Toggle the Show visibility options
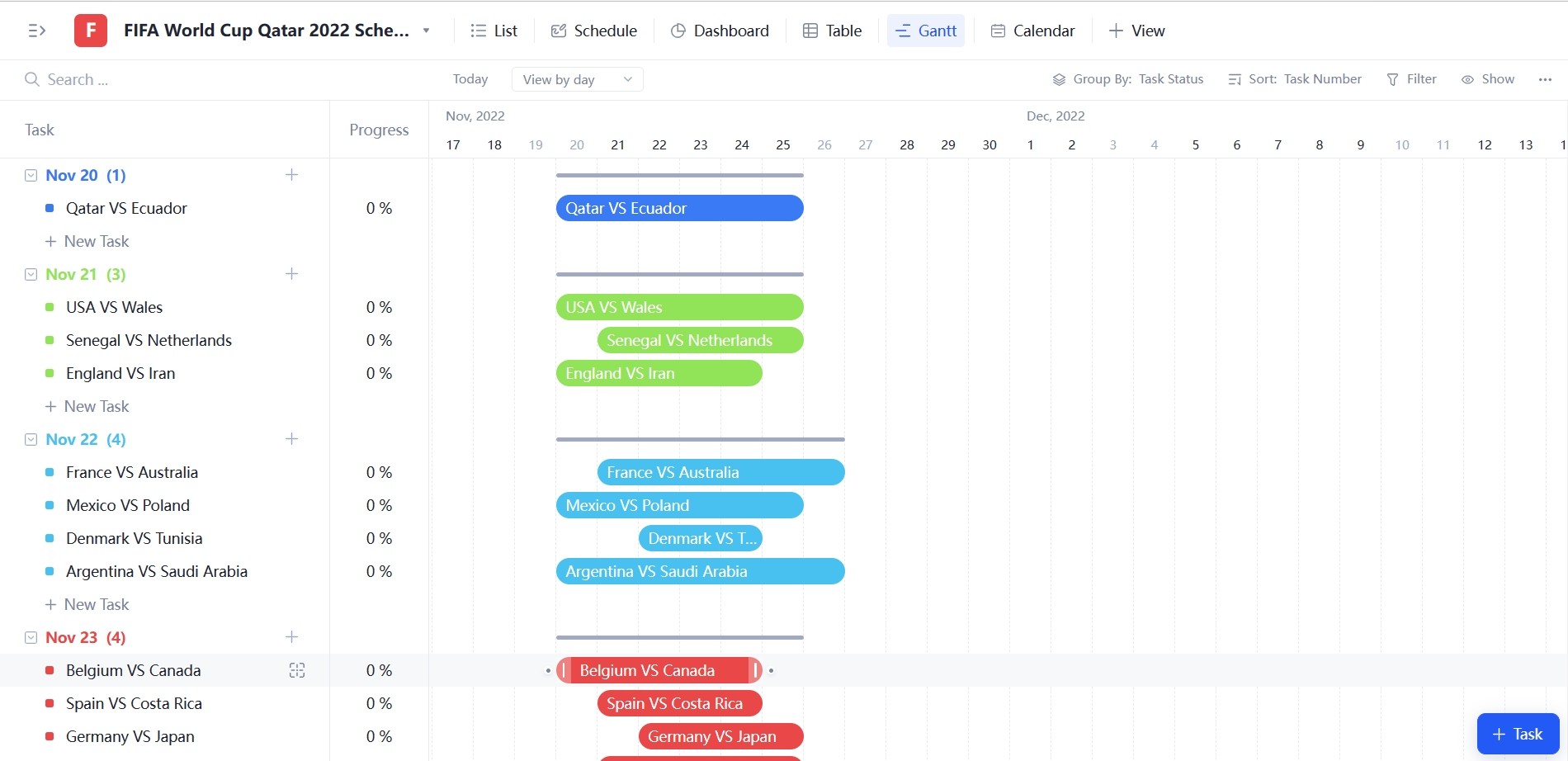 pos(1488,79)
